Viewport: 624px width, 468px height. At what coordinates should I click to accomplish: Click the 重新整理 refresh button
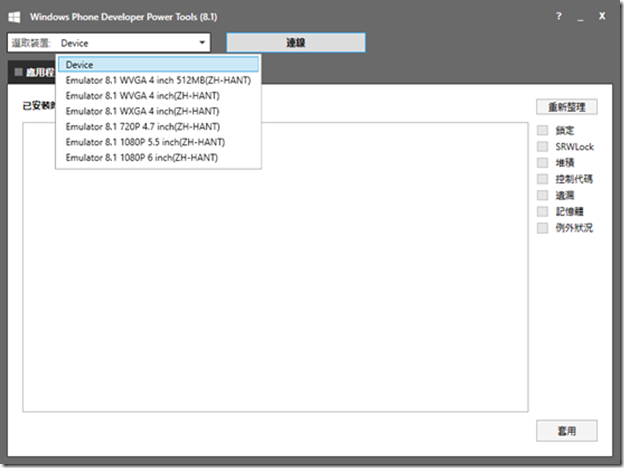point(567,107)
